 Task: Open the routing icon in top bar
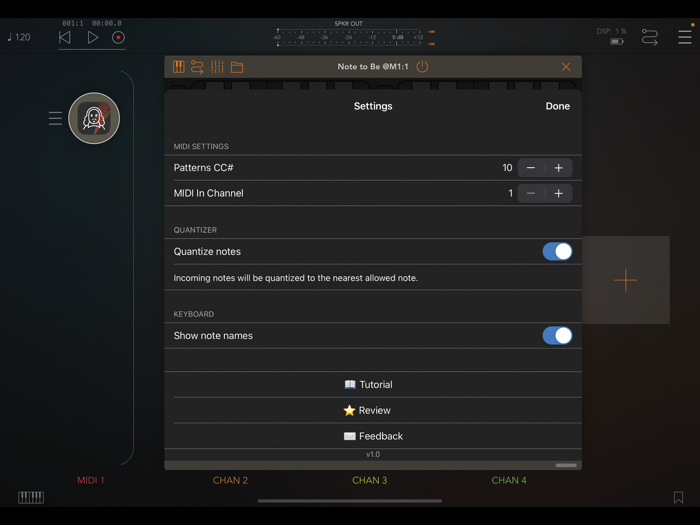(x=650, y=37)
